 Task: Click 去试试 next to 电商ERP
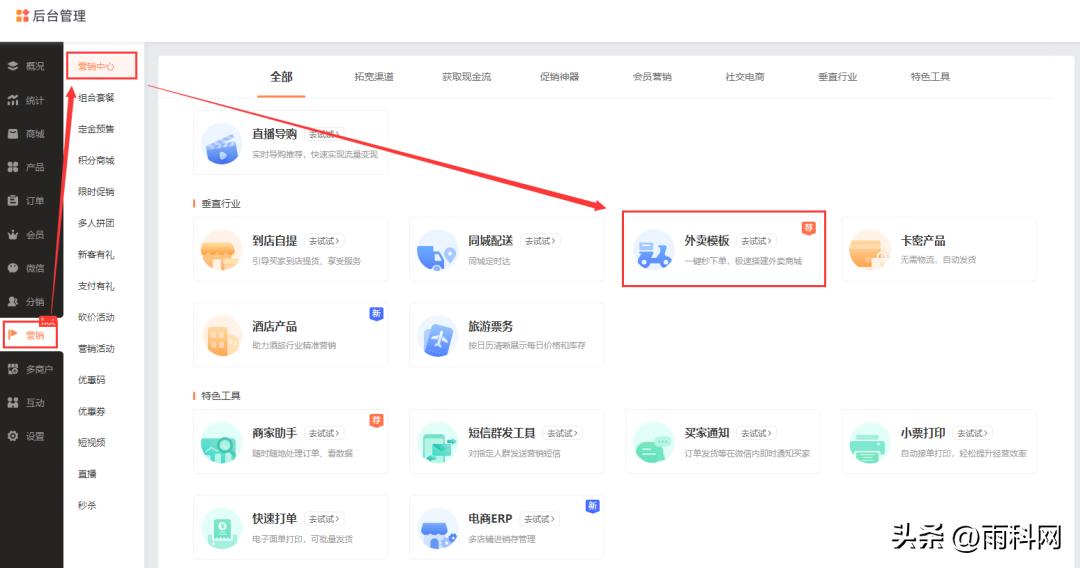(539, 519)
